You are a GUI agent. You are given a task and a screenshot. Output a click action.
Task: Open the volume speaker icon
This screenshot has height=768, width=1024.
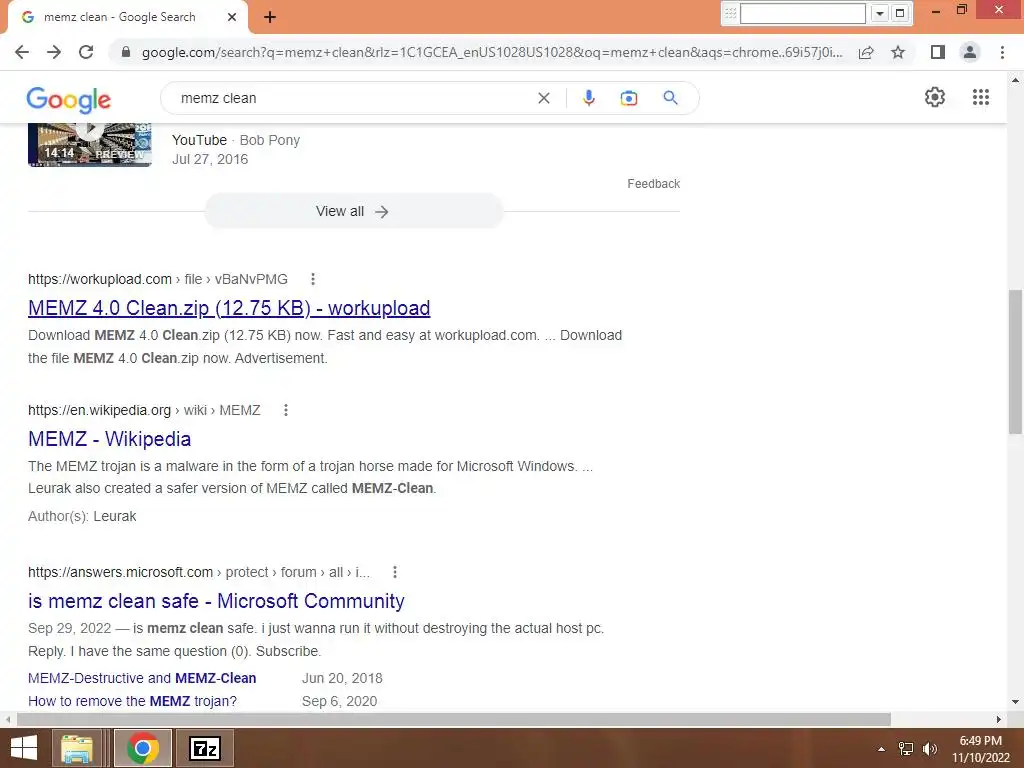(x=929, y=749)
